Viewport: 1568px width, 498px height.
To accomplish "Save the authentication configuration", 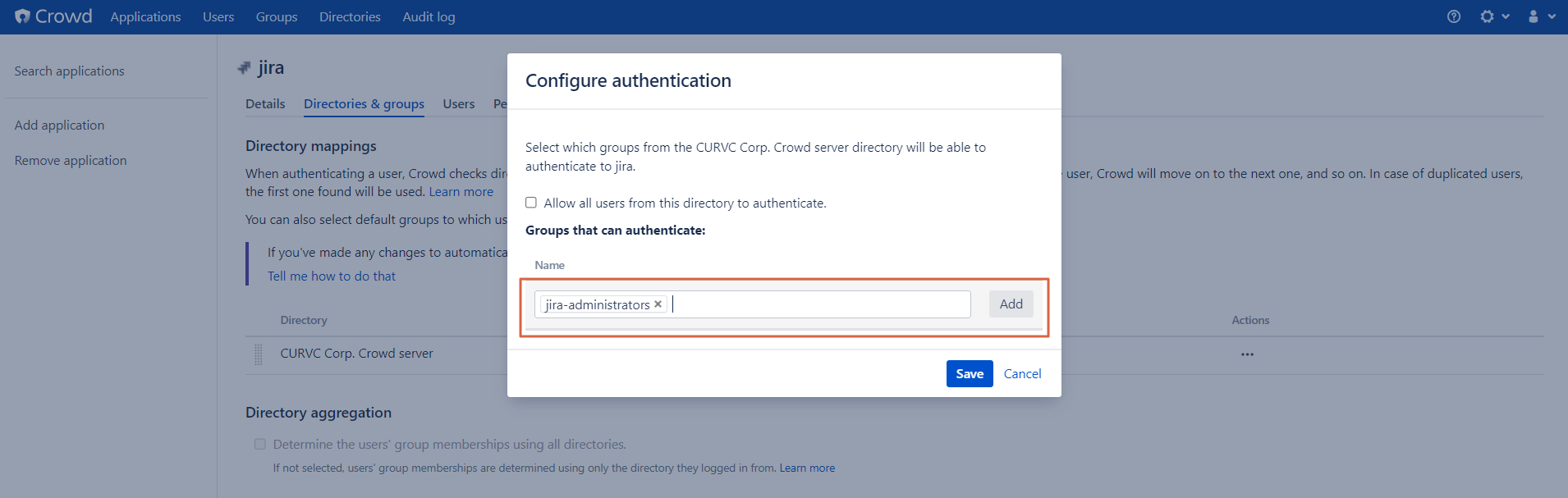I will [970, 373].
